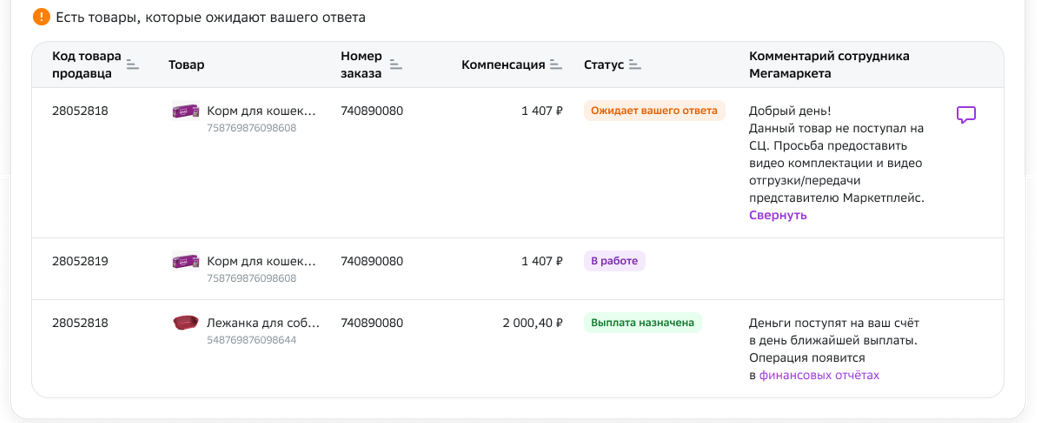Click Комментарий сотрудника Мегамаркета header
1037x423 pixels.
[830, 65]
